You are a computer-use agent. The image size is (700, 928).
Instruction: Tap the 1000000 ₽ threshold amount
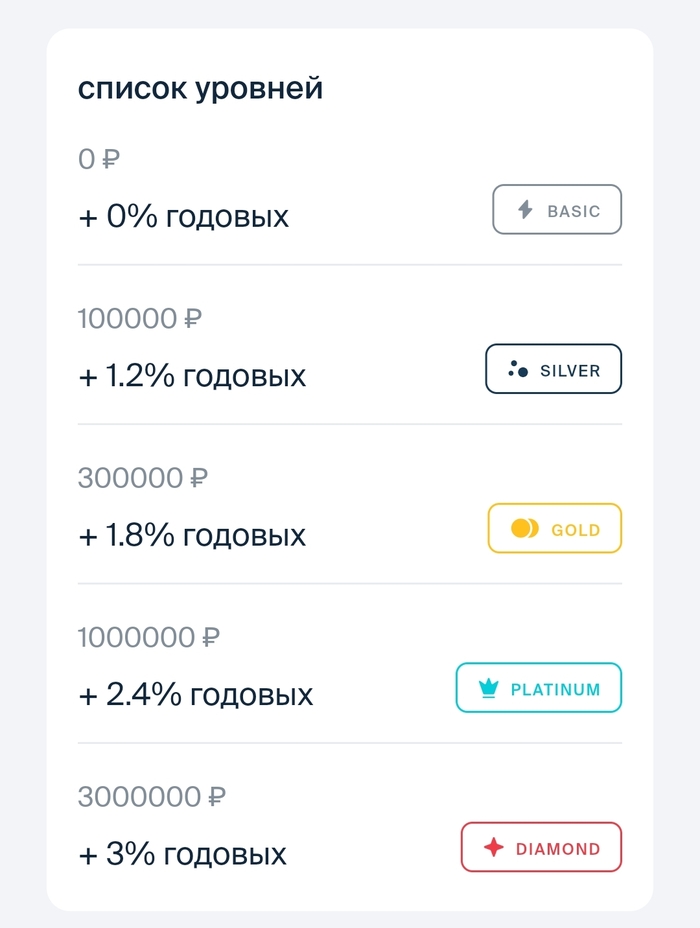click(x=149, y=637)
